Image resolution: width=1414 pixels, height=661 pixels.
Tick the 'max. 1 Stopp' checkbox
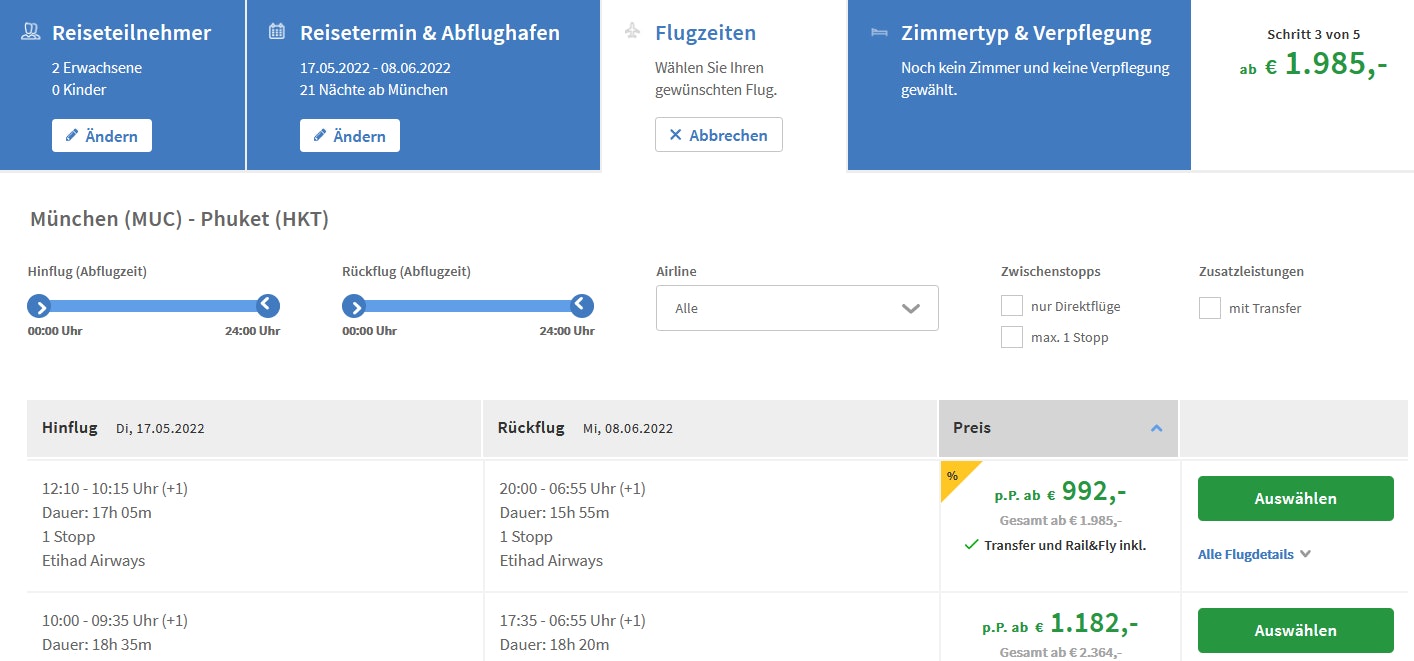1012,337
